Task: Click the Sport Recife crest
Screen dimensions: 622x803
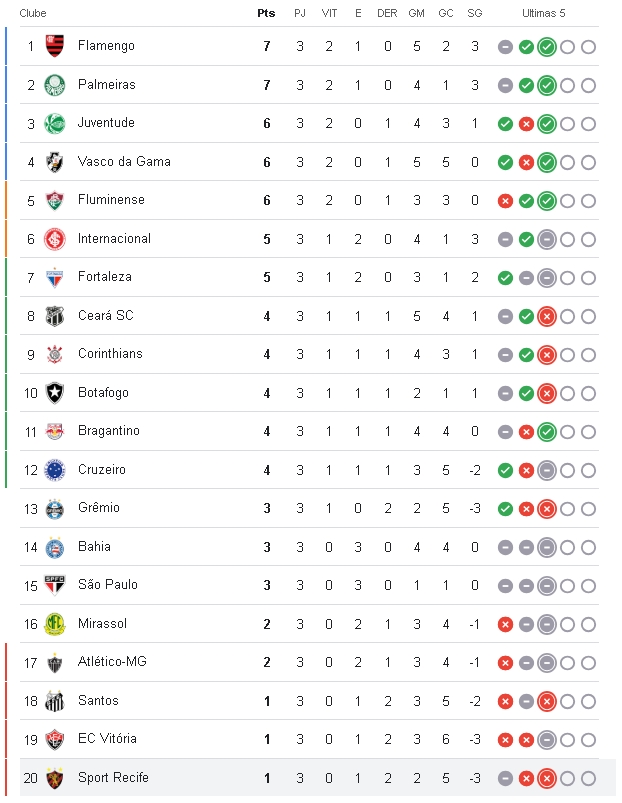Action: point(55,778)
